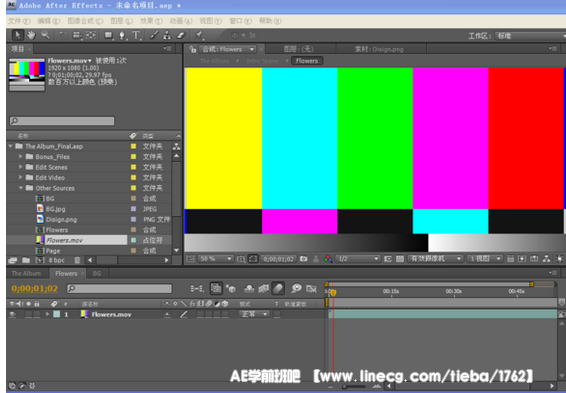
Task: Open blend mode dropdown 正常 for Flowers.mov
Action: coord(254,314)
